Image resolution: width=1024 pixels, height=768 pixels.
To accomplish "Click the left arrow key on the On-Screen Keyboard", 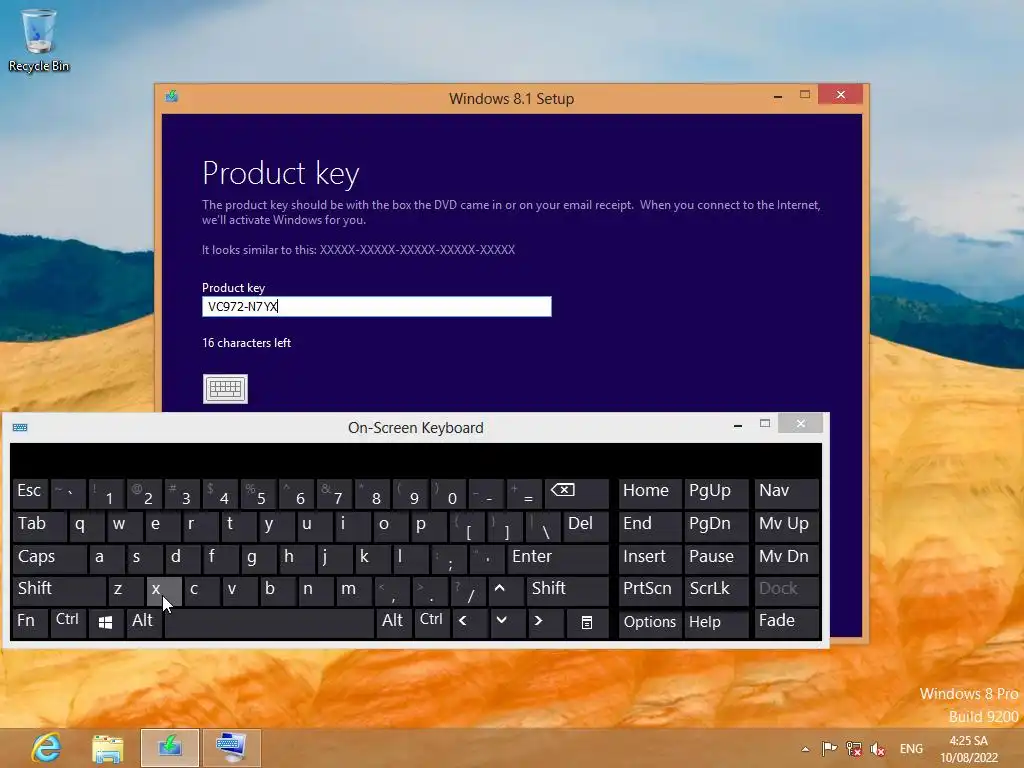I will click(469, 623).
